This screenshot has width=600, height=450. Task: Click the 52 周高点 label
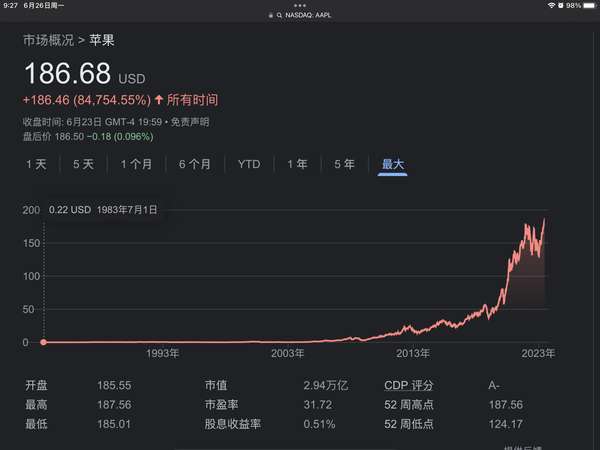409,404
